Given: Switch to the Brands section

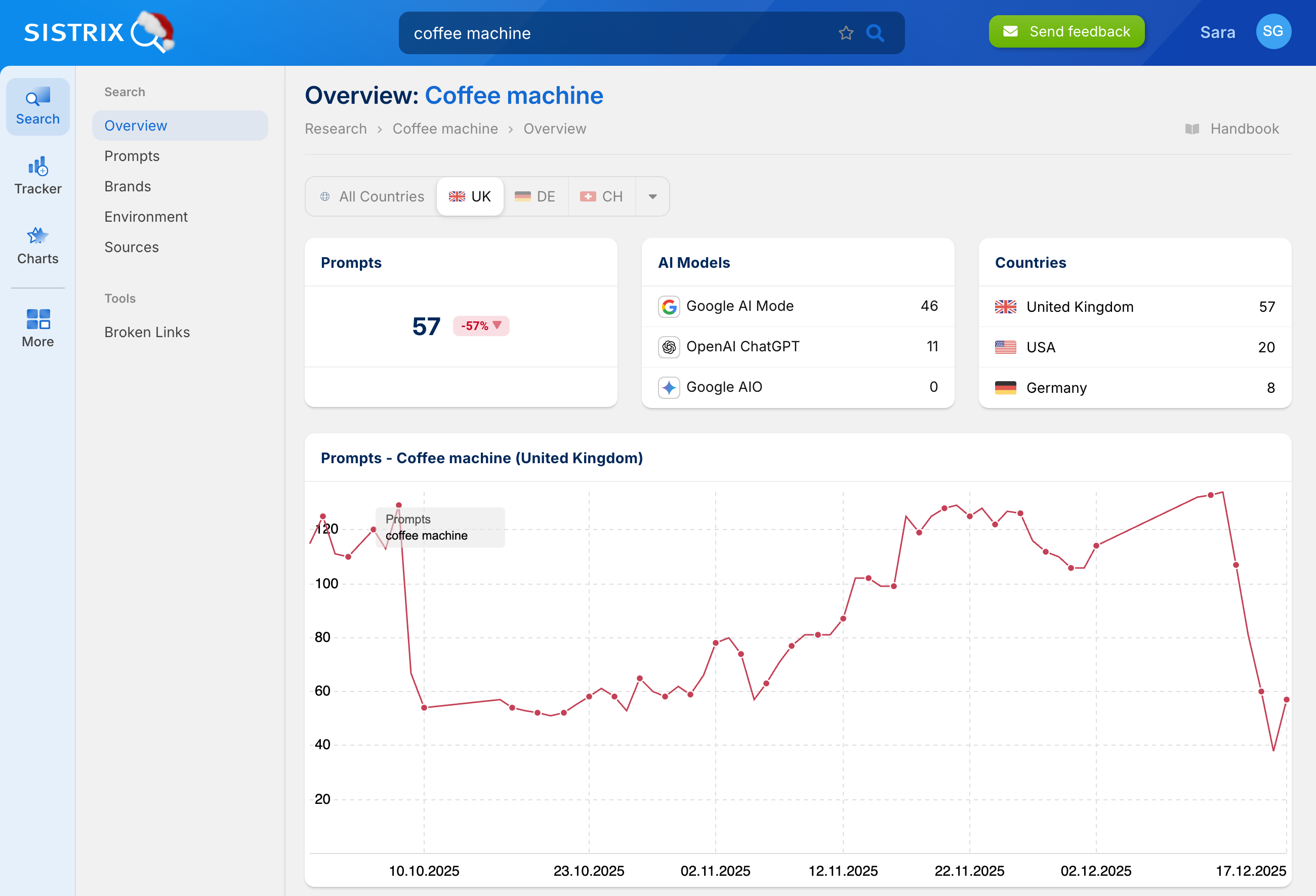Looking at the screenshot, I should click(128, 186).
